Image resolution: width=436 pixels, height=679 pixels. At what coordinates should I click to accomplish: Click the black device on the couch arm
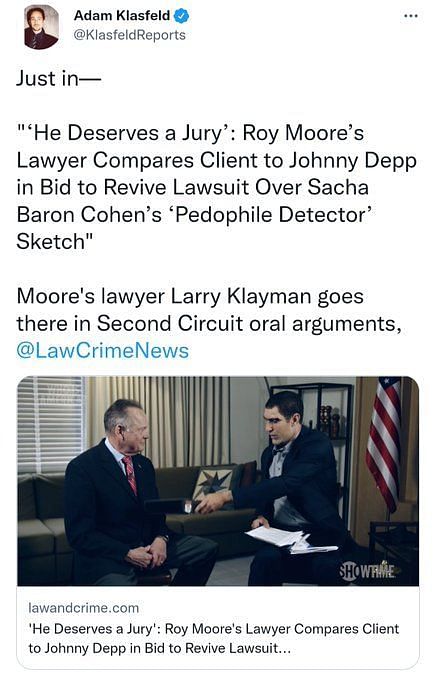(x=169, y=505)
